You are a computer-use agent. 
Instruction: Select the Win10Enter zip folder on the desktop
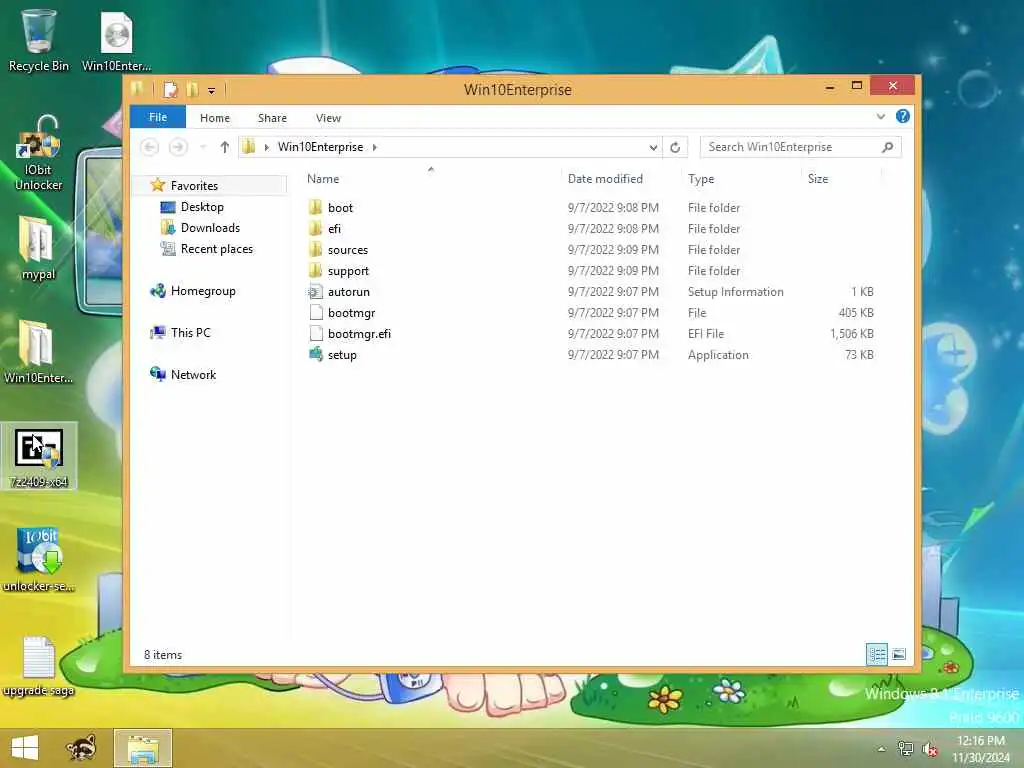pos(38,351)
